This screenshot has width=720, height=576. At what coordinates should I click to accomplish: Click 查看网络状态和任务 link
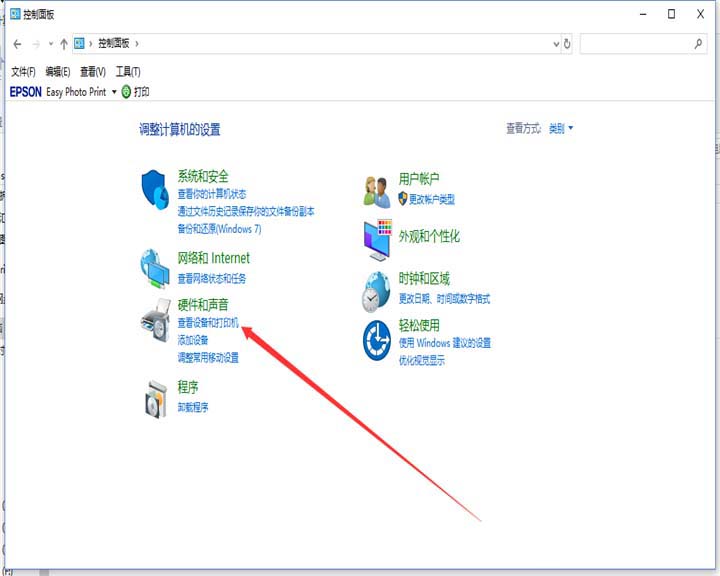(212, 278)
